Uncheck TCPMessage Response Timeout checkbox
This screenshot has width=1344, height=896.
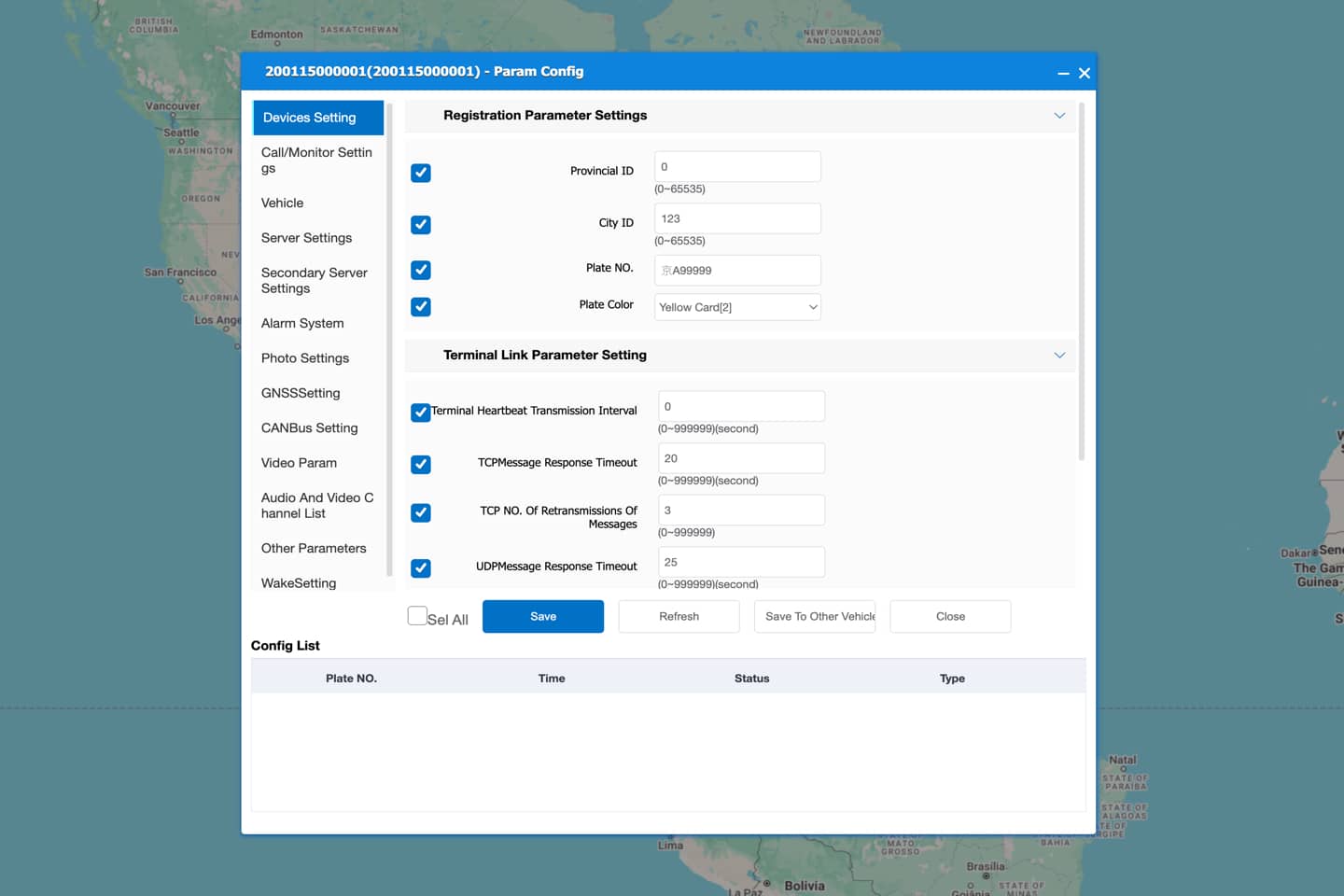[421, 465]
